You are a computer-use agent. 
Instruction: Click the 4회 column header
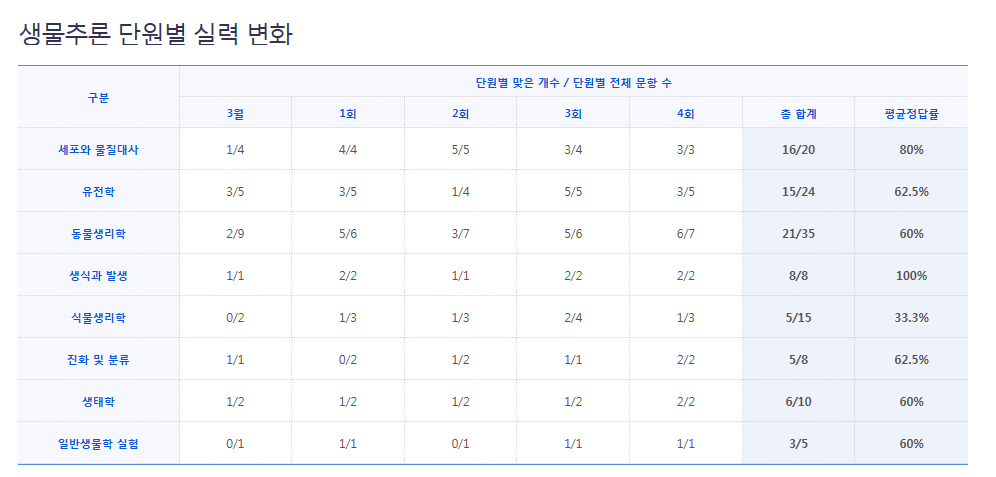pos(685,113)
